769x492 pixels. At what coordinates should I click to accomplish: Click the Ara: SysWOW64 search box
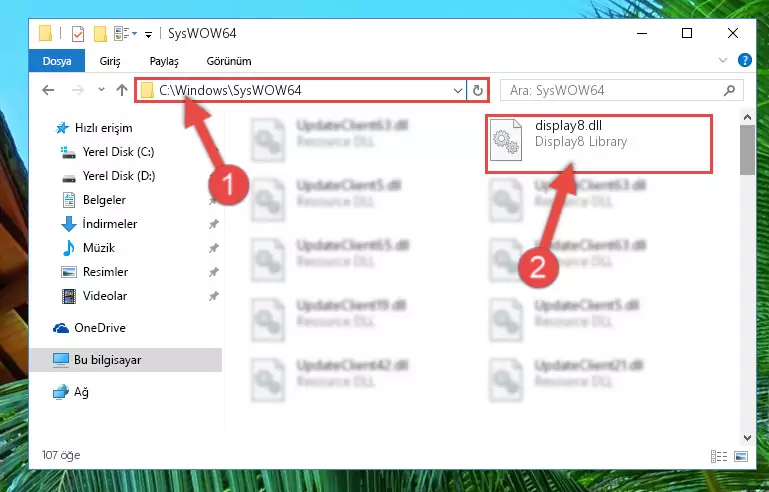tap(621, 90)
